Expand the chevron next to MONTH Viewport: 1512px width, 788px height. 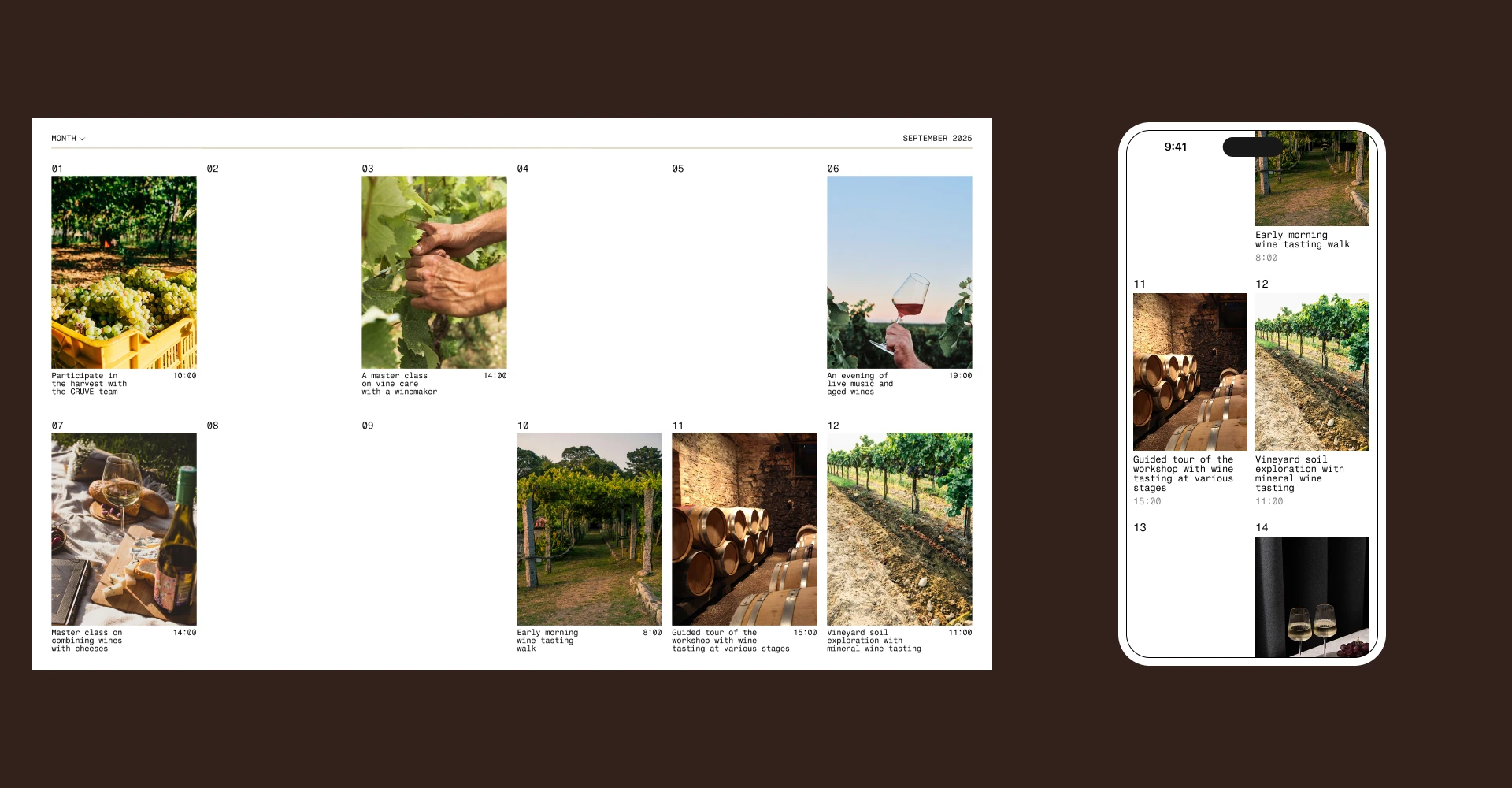[x=82, y=138]
